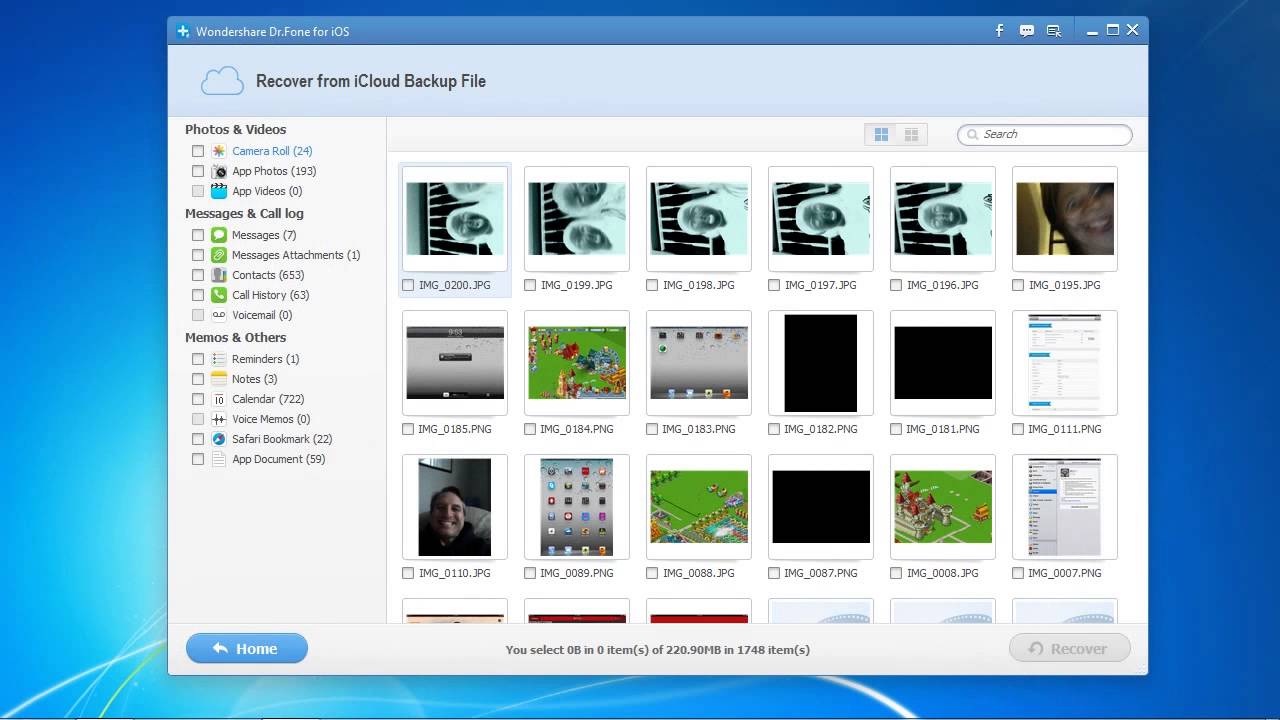Click the selection size status text
Image resolution: width=1280 pixels, height=720 pixels.
(x=658, y=650)
